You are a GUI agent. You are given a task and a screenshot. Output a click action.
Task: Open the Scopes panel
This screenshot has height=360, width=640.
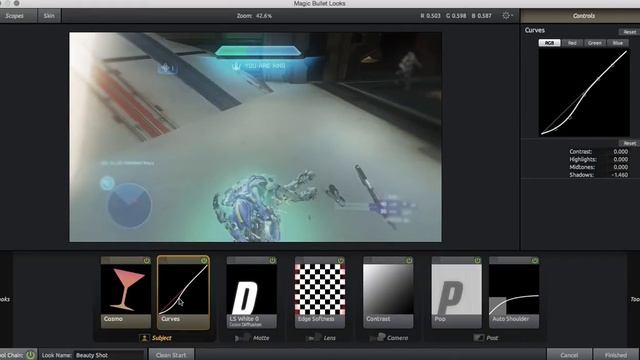point(16,16)
